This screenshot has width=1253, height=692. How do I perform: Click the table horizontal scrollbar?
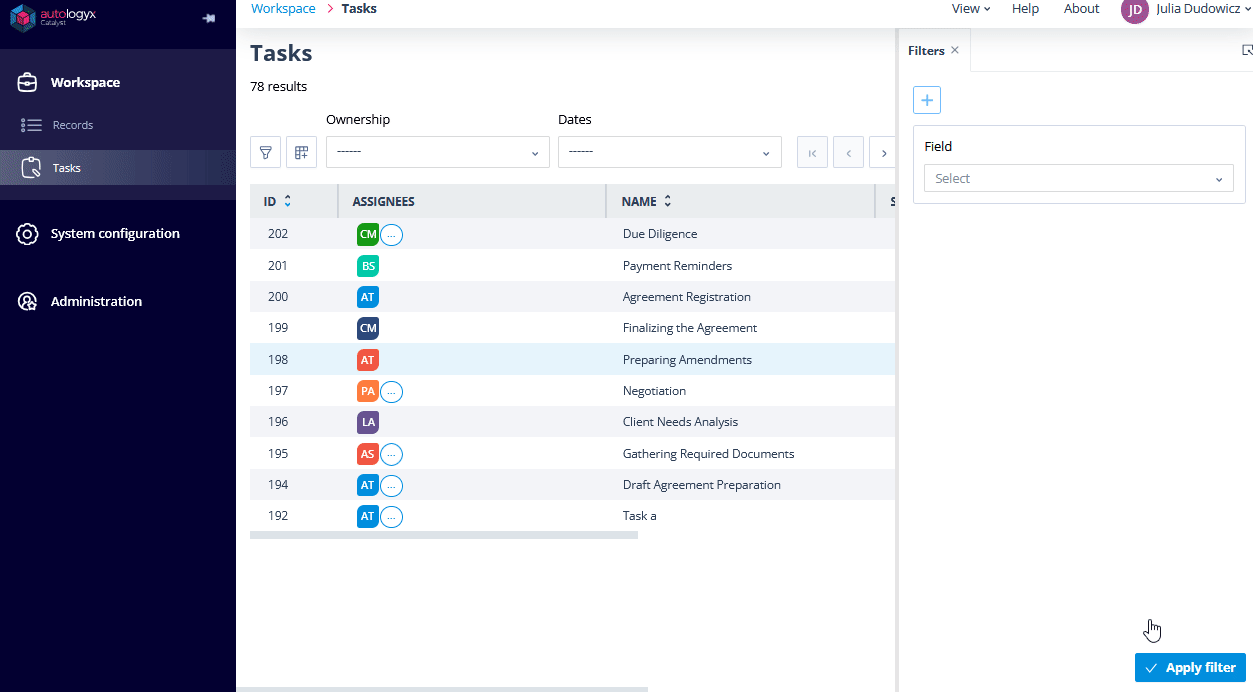444,535
